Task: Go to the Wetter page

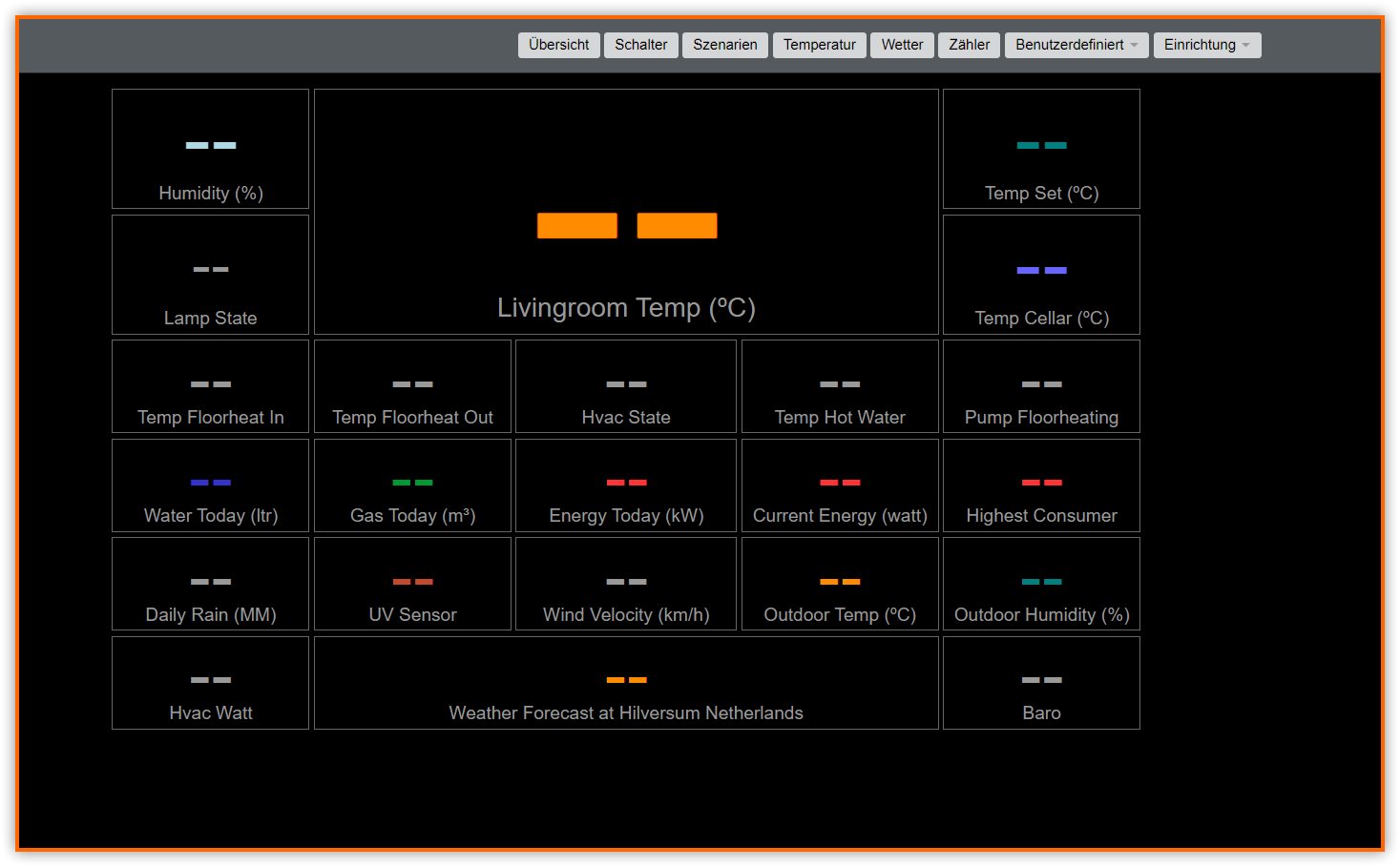Action: click(x=901, y=44)
